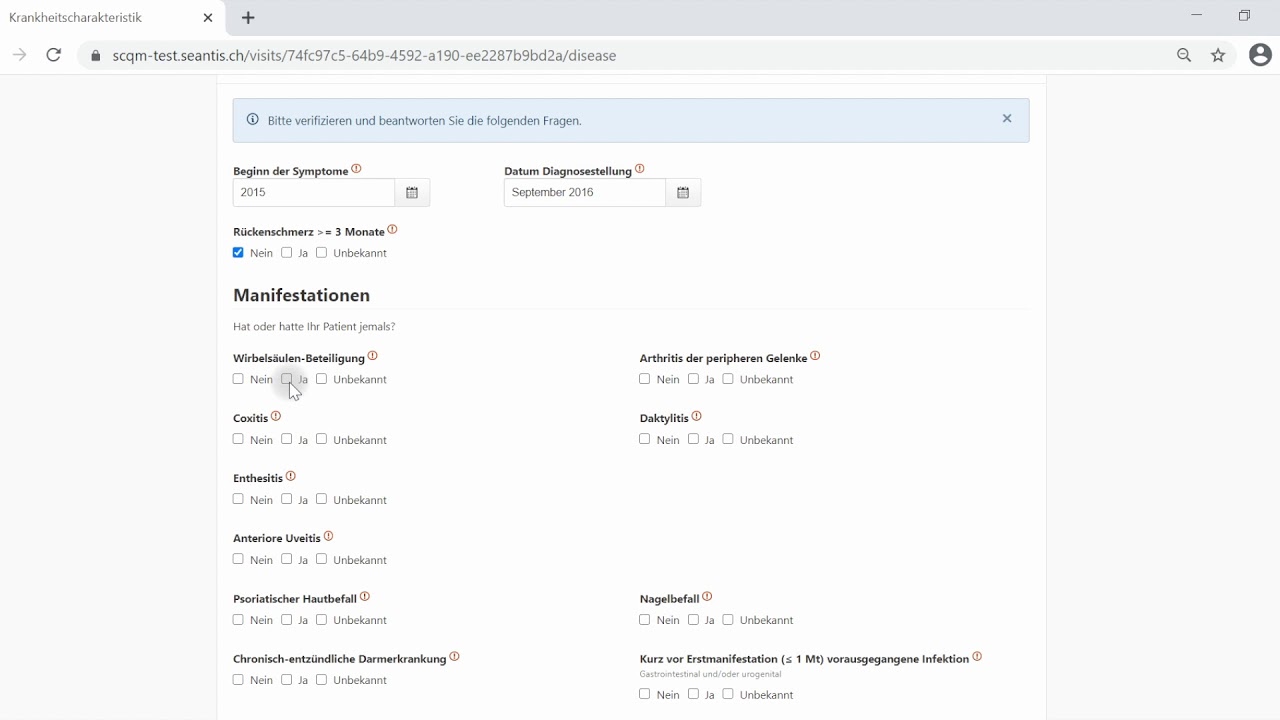The image size is (1280, 720).
Task: Check Ja for Arthritis der peripheren Gelenke
Action: click(x=694, y=378)
